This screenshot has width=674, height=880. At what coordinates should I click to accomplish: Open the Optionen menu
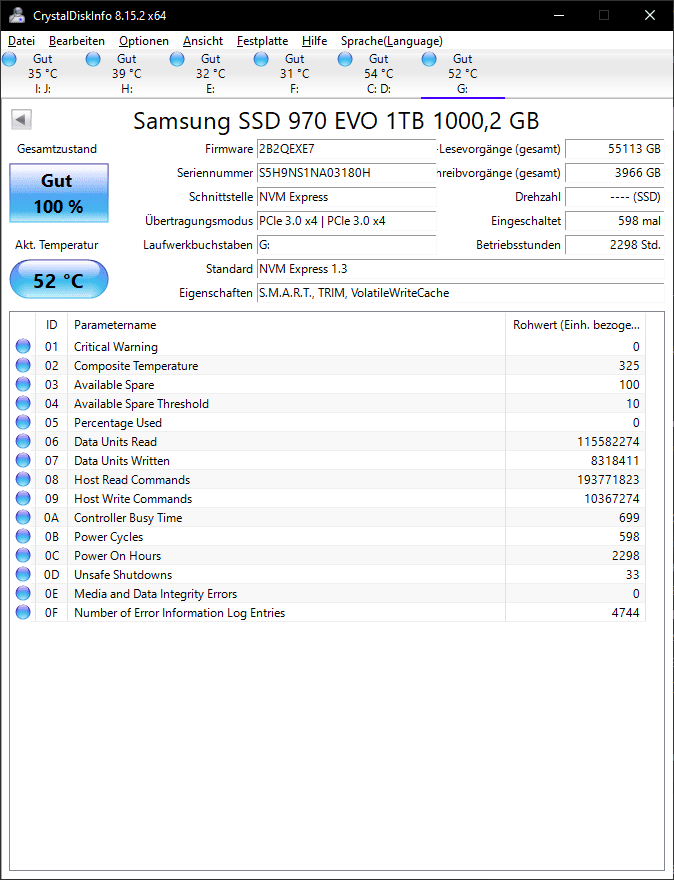pos(144,41)
